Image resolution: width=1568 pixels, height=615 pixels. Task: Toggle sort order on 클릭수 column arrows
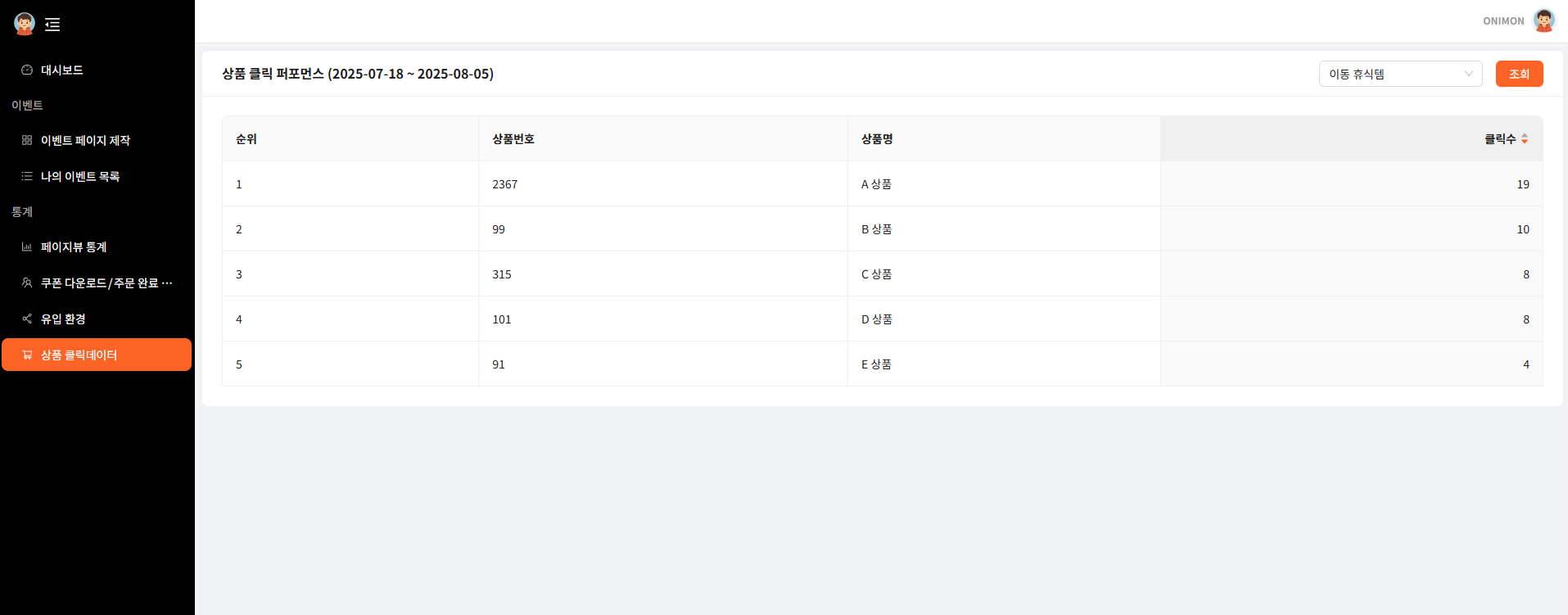pyautogui.click(x=1525, y=139)
